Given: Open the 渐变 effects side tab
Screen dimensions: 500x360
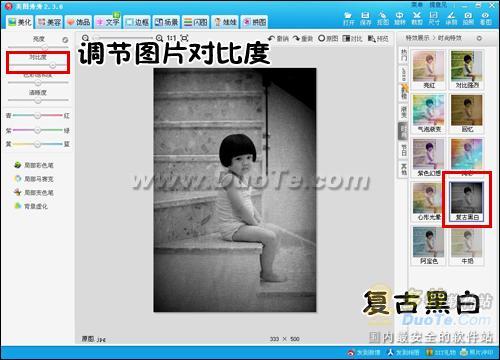Looking at the screenshot, I should pyautogui.click(x=404, y=112).
